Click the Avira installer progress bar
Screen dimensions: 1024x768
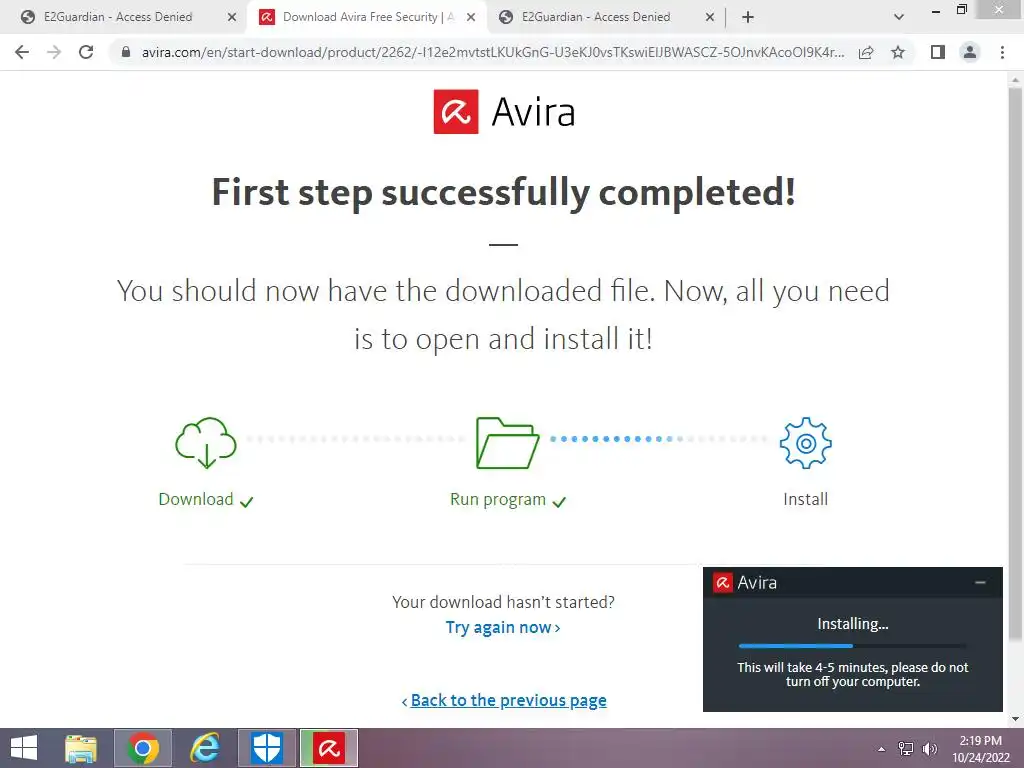852,646
